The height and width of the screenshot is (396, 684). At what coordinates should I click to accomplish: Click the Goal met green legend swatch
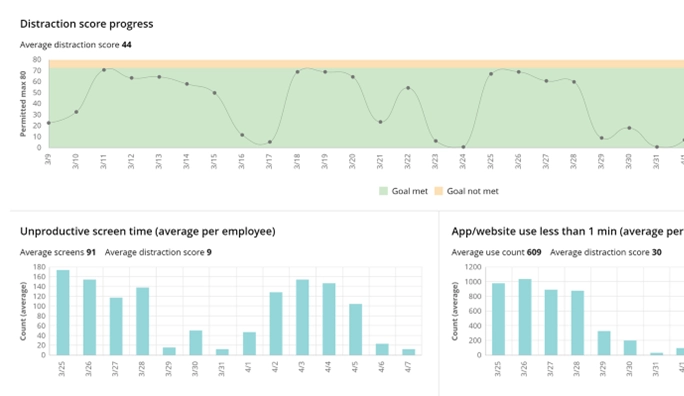[x=383, y=191]
